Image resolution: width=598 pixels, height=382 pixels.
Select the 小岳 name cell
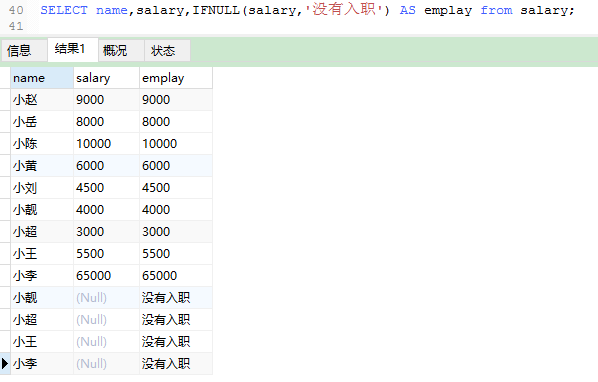pyautogui.click(x=42, y=122)
